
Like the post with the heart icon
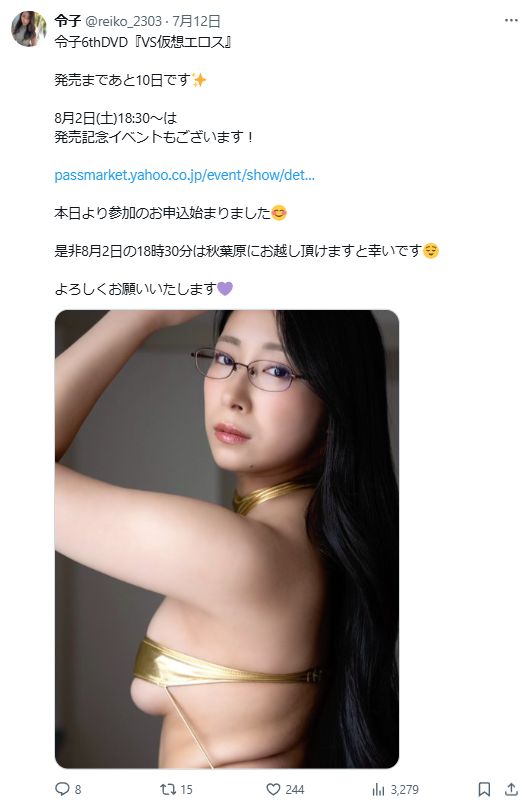273,789
